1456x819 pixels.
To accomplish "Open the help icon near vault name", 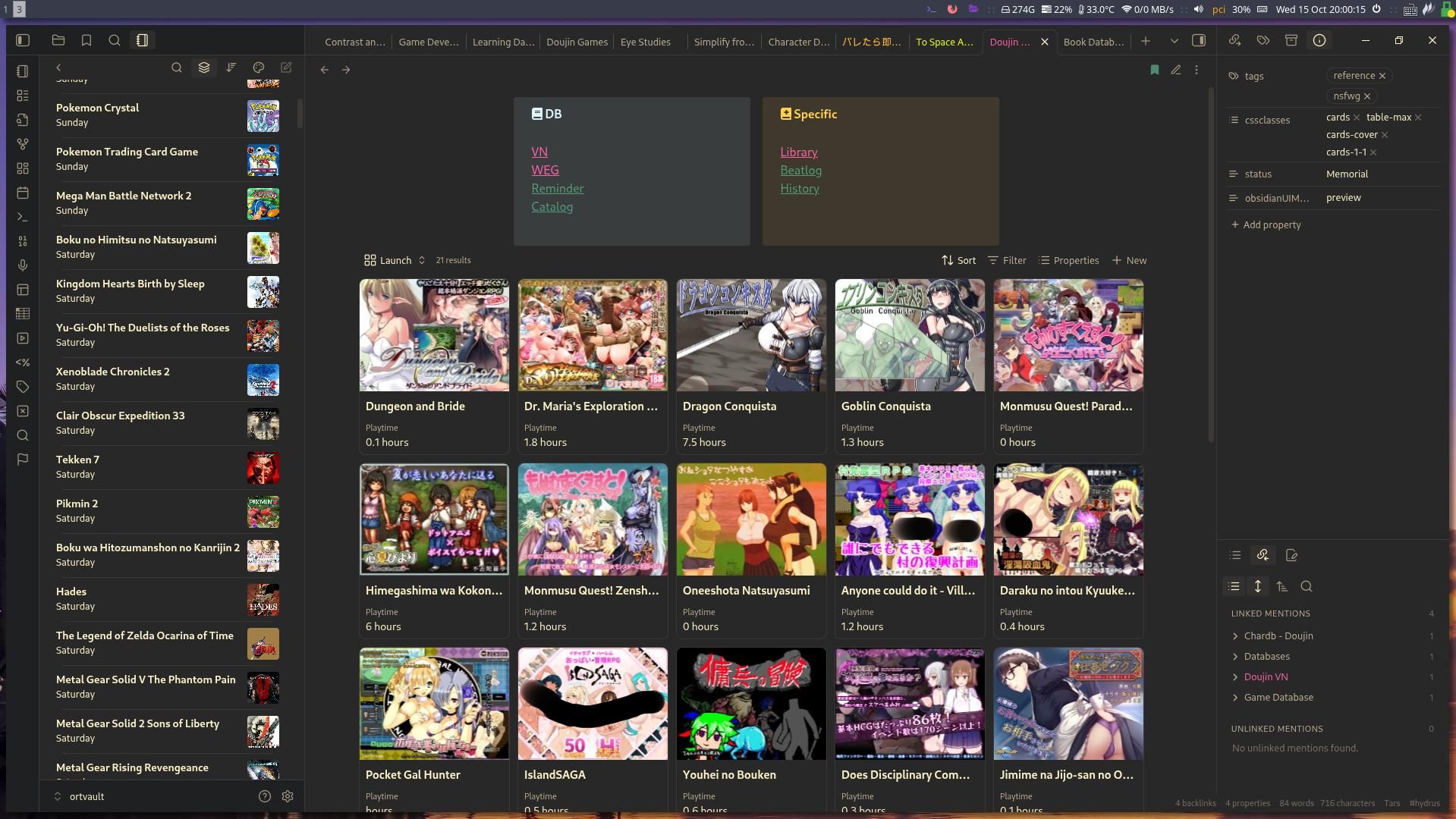I will click(x=265, y=796).
